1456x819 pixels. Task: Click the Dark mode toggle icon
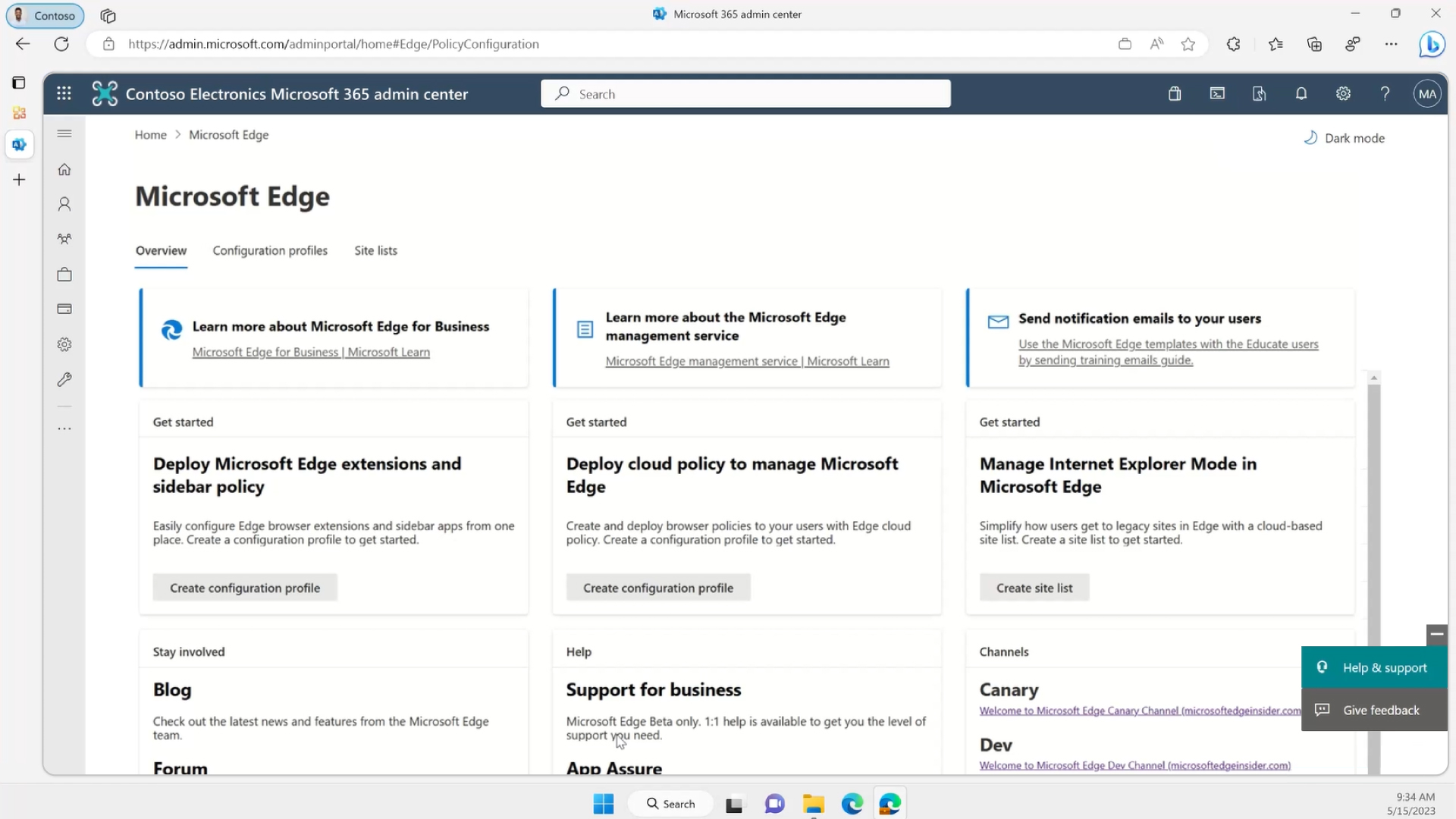click(1310, 138)
